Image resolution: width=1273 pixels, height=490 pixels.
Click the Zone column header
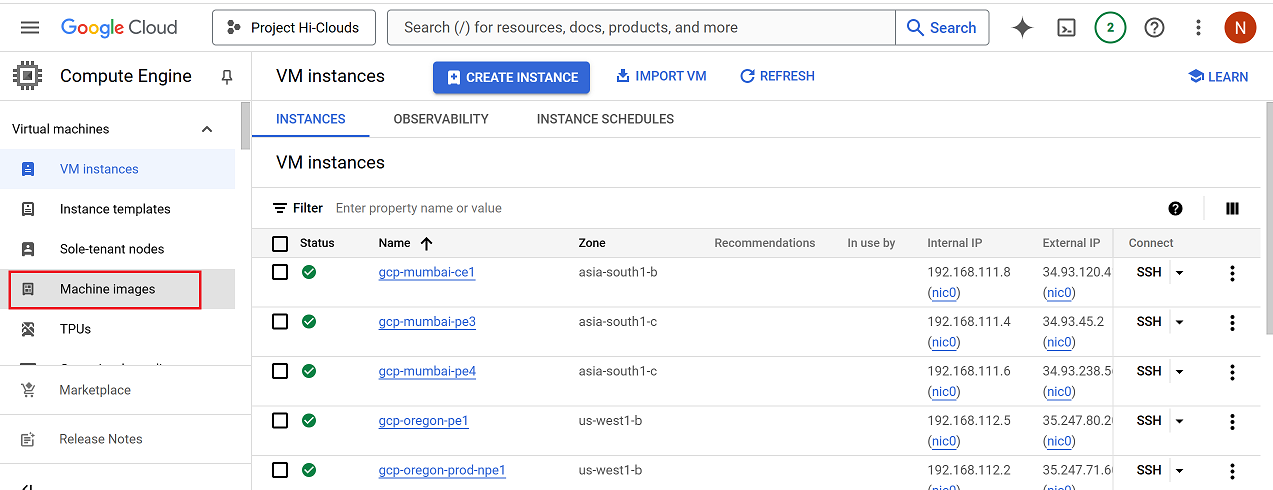592,243
